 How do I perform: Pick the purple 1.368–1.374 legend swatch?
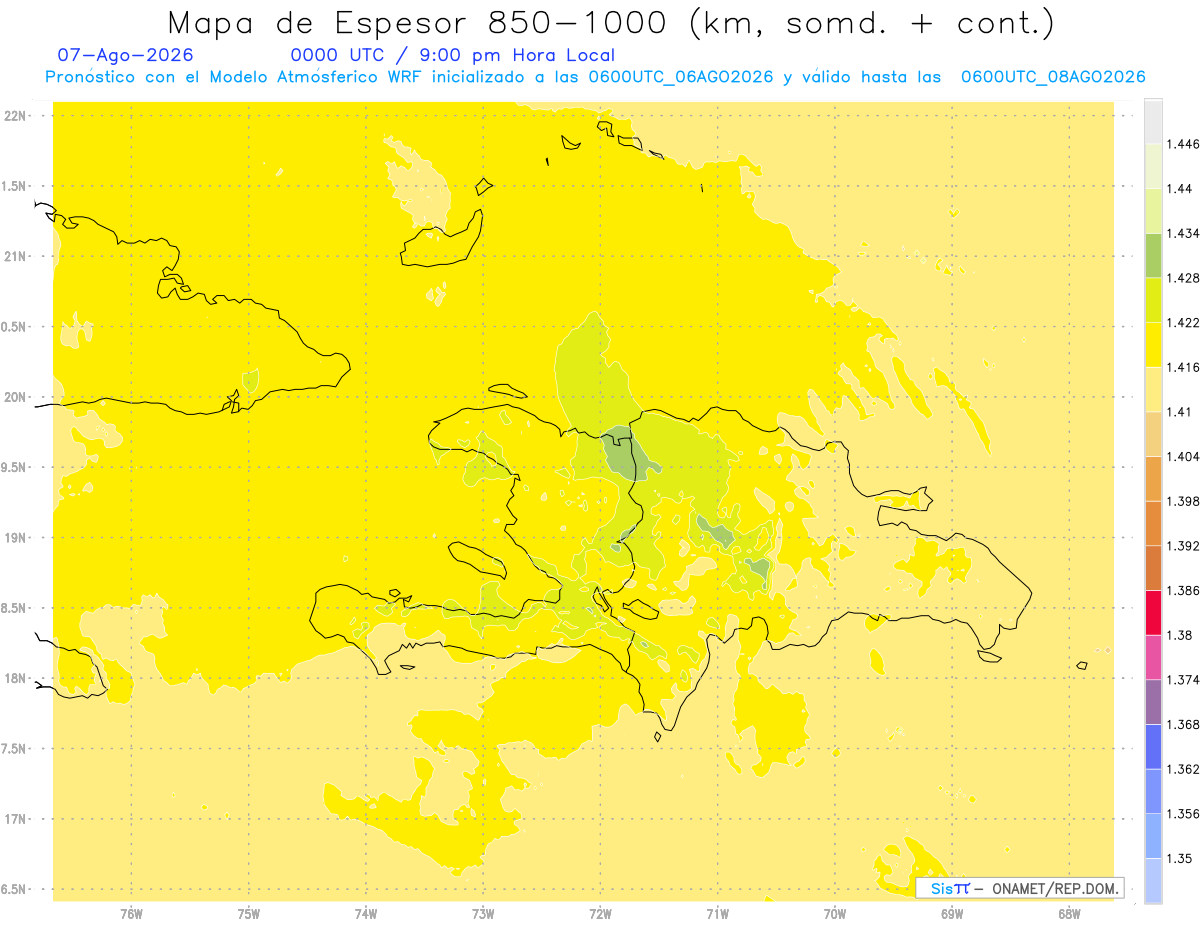(x=1153, y=702)
